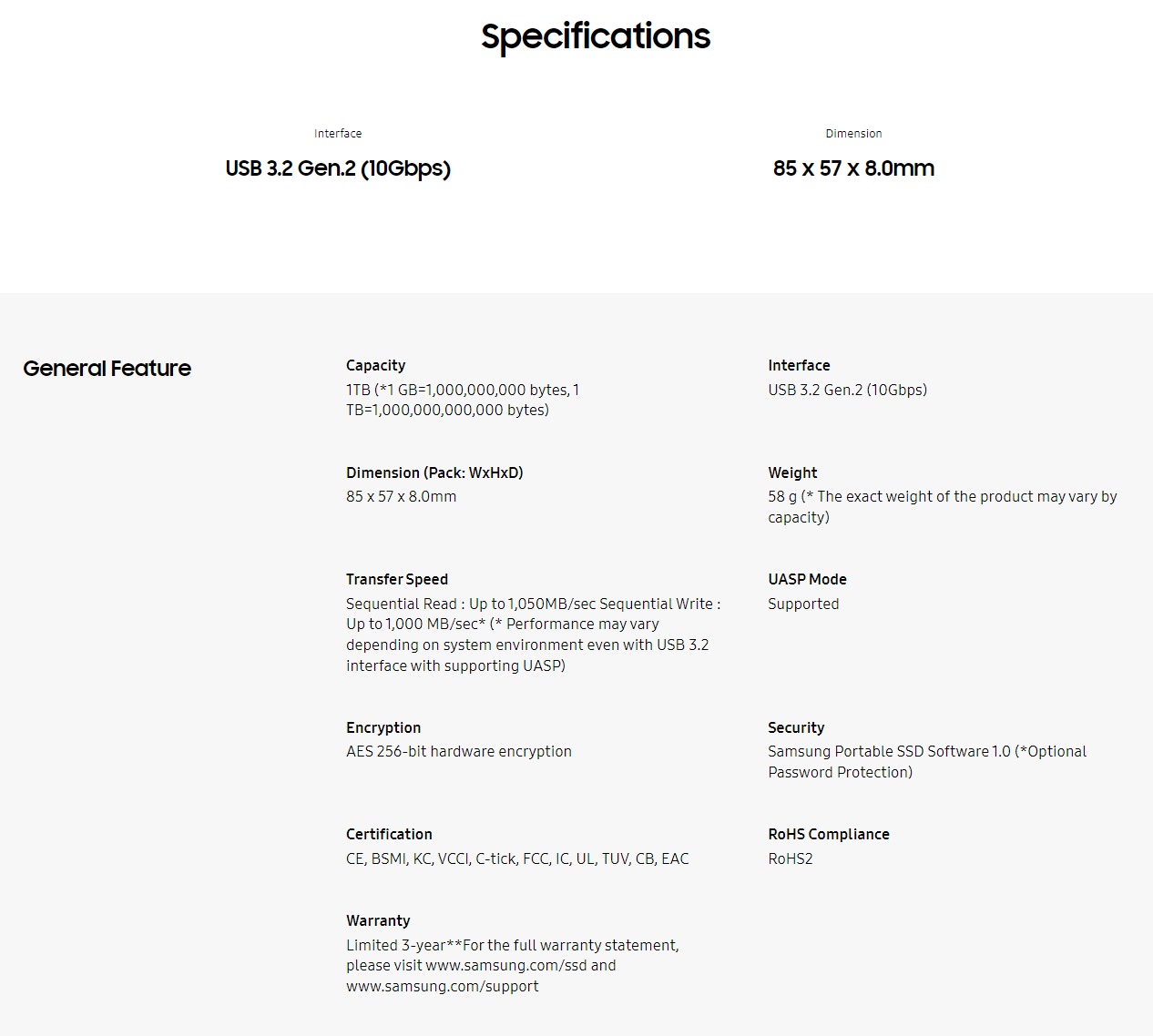
Task: Select the "Certification" spec label
Action: coord(389,834)
